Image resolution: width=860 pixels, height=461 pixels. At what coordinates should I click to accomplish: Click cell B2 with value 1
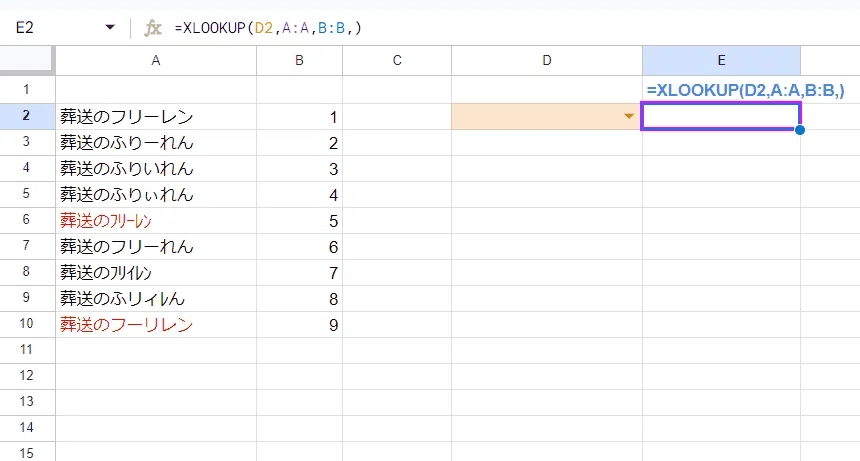click(299, 117)
